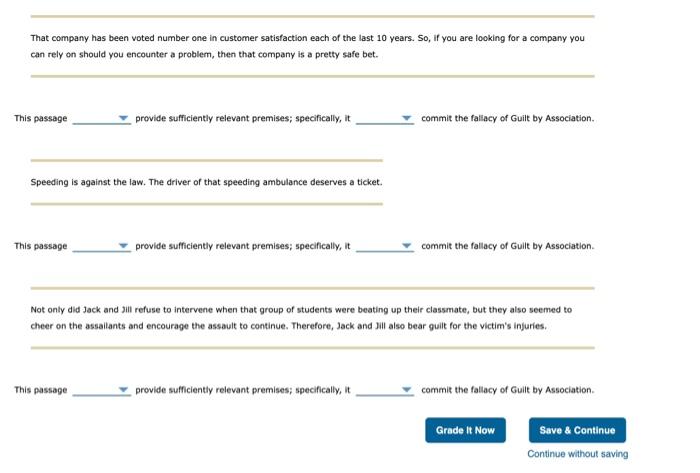Open the second dropdown under the speeding ambulance passage

point(385,246)
